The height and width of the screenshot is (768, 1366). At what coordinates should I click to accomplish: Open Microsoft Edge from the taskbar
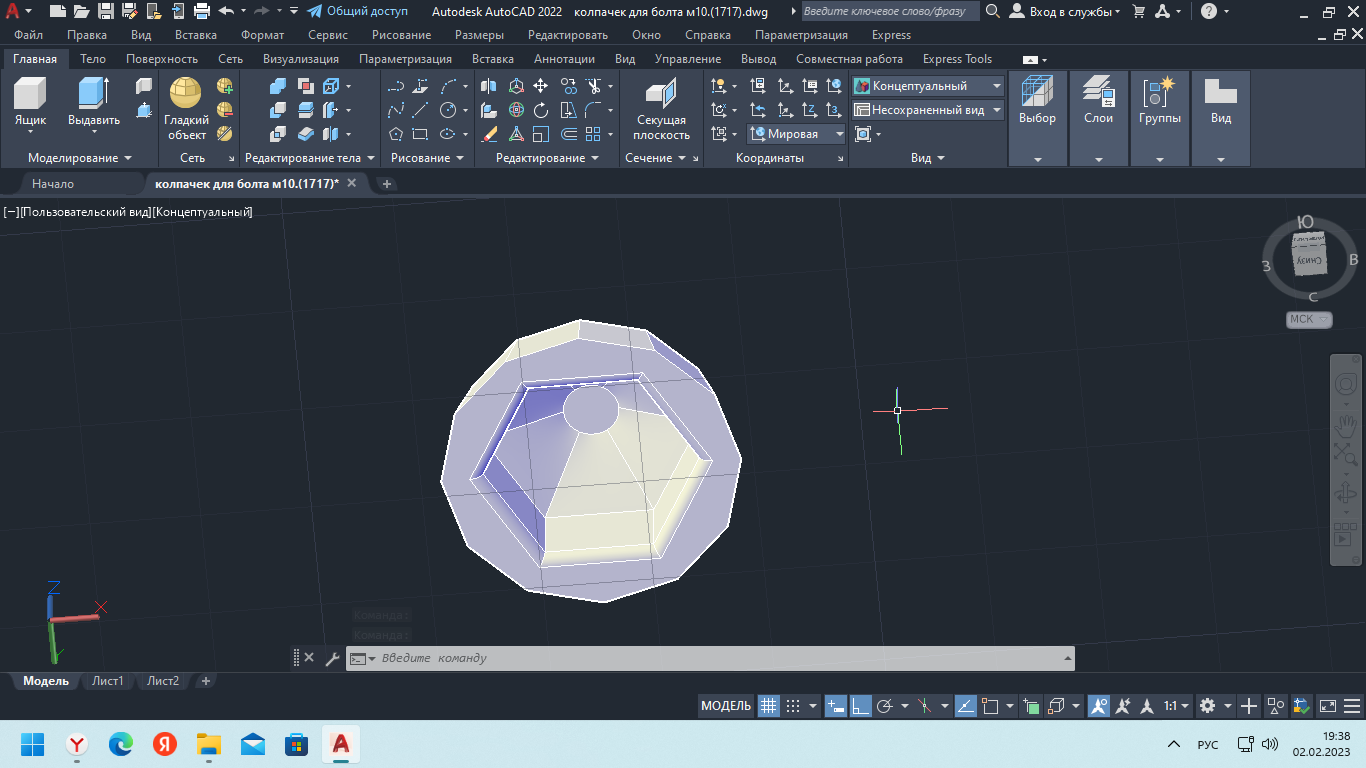point(121,744)
